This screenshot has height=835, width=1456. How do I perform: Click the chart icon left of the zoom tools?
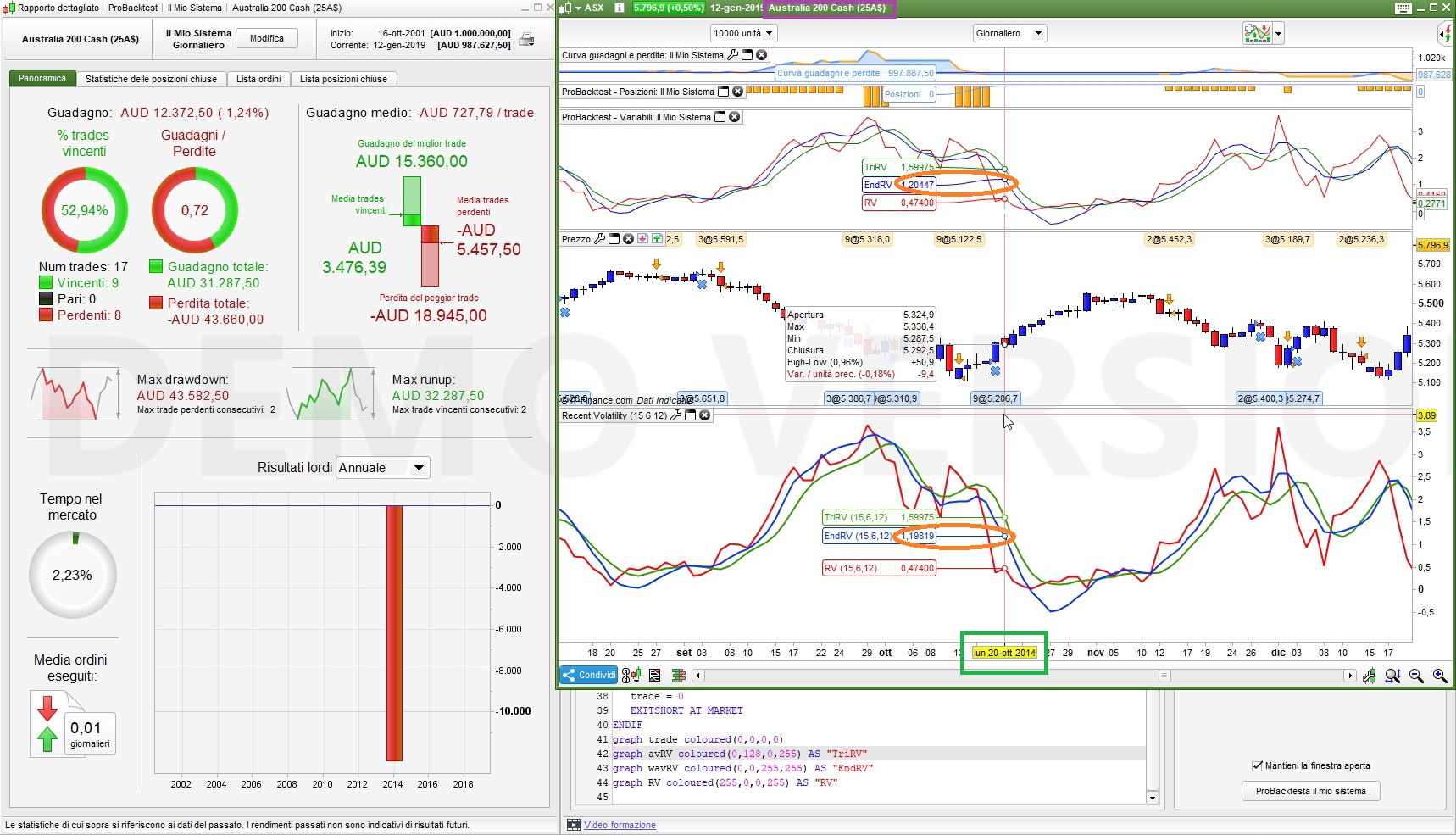[x=1370, y=676]
